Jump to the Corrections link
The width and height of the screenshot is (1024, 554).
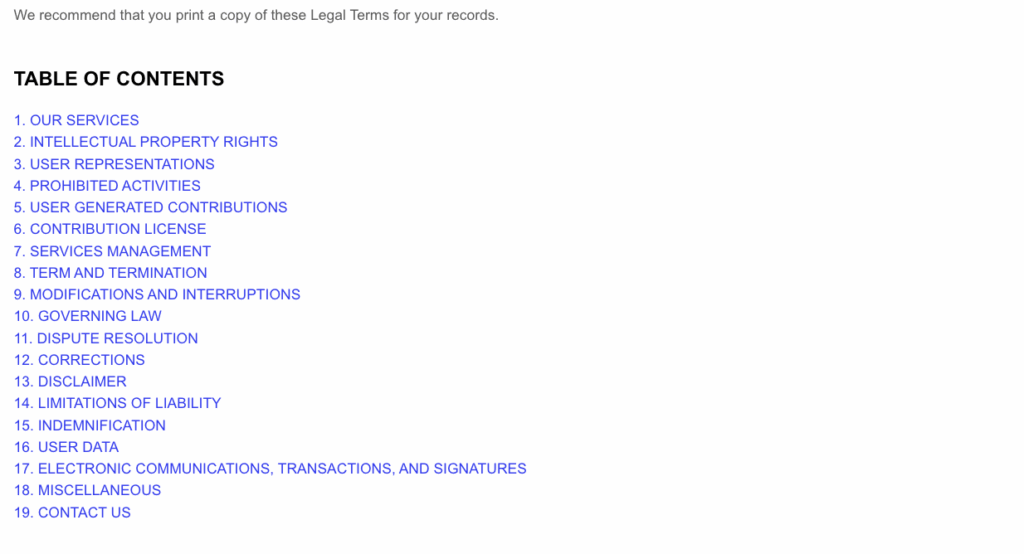click(x=80, y=359)
